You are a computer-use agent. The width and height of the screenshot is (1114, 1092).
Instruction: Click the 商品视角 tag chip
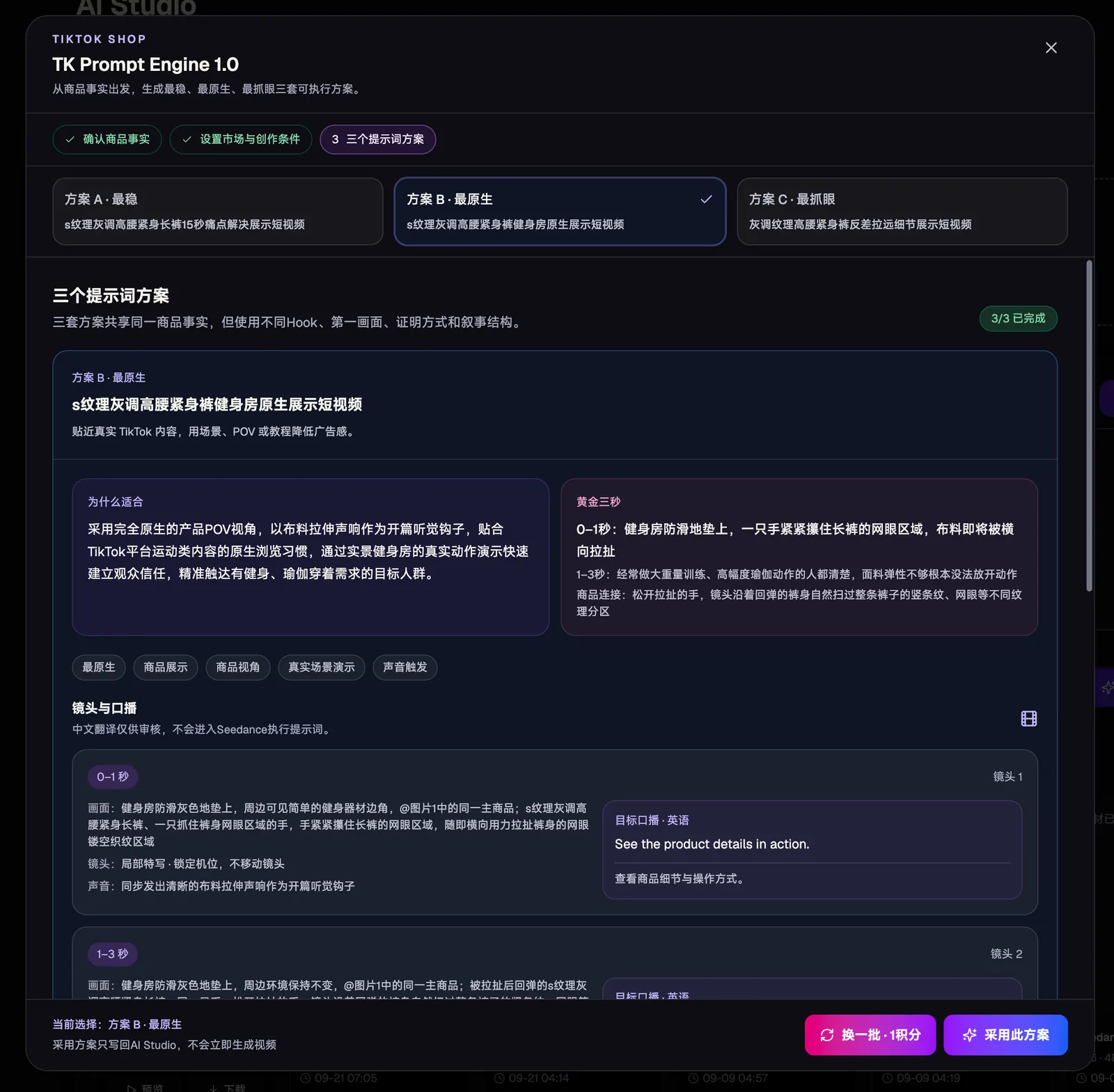pos(238,667)
